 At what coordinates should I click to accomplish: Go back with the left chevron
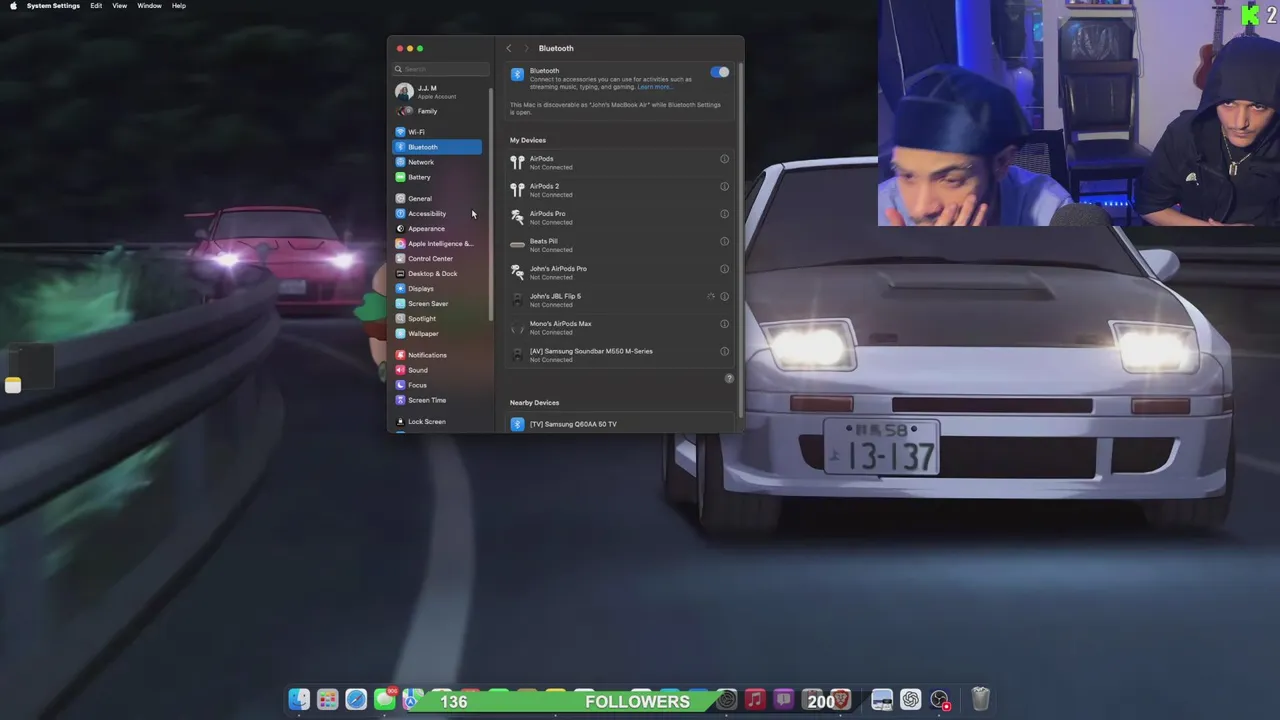coord(508,48)
